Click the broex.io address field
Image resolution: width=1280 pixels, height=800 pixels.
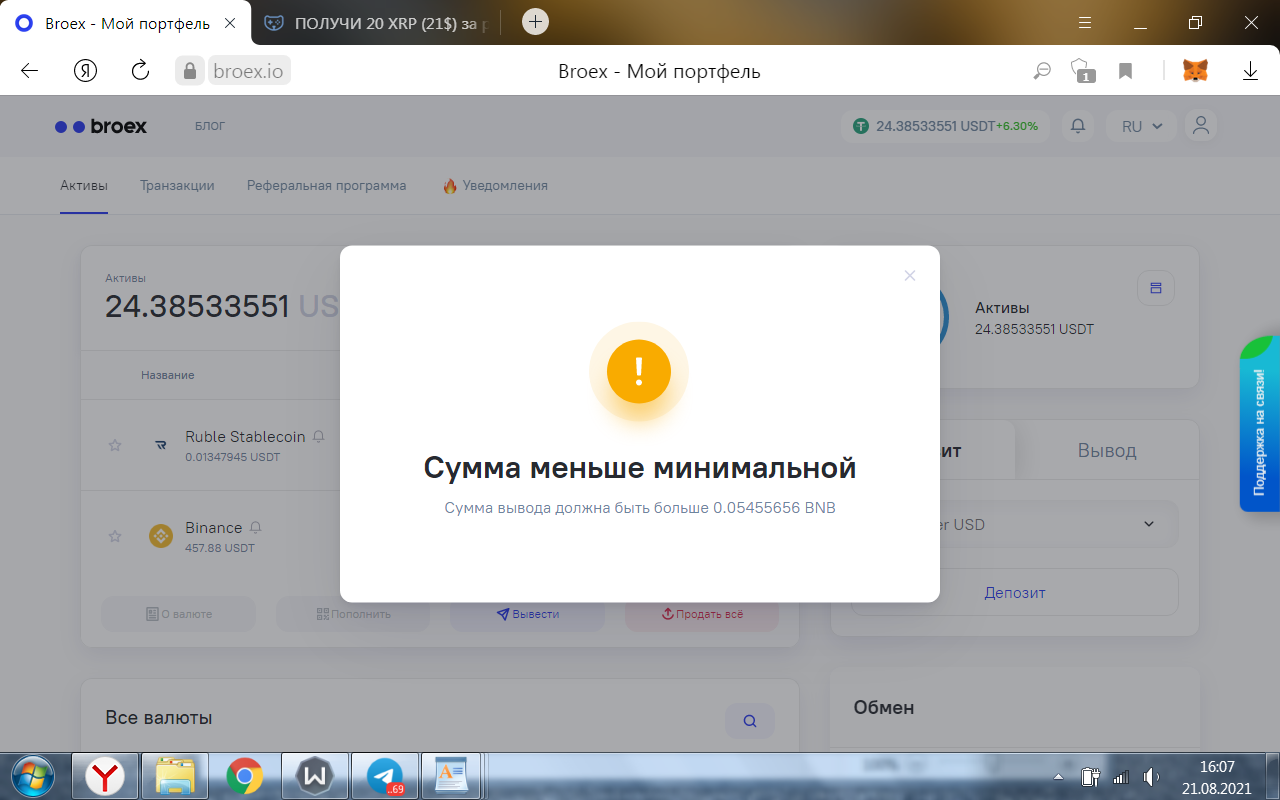tap(248, 71)
